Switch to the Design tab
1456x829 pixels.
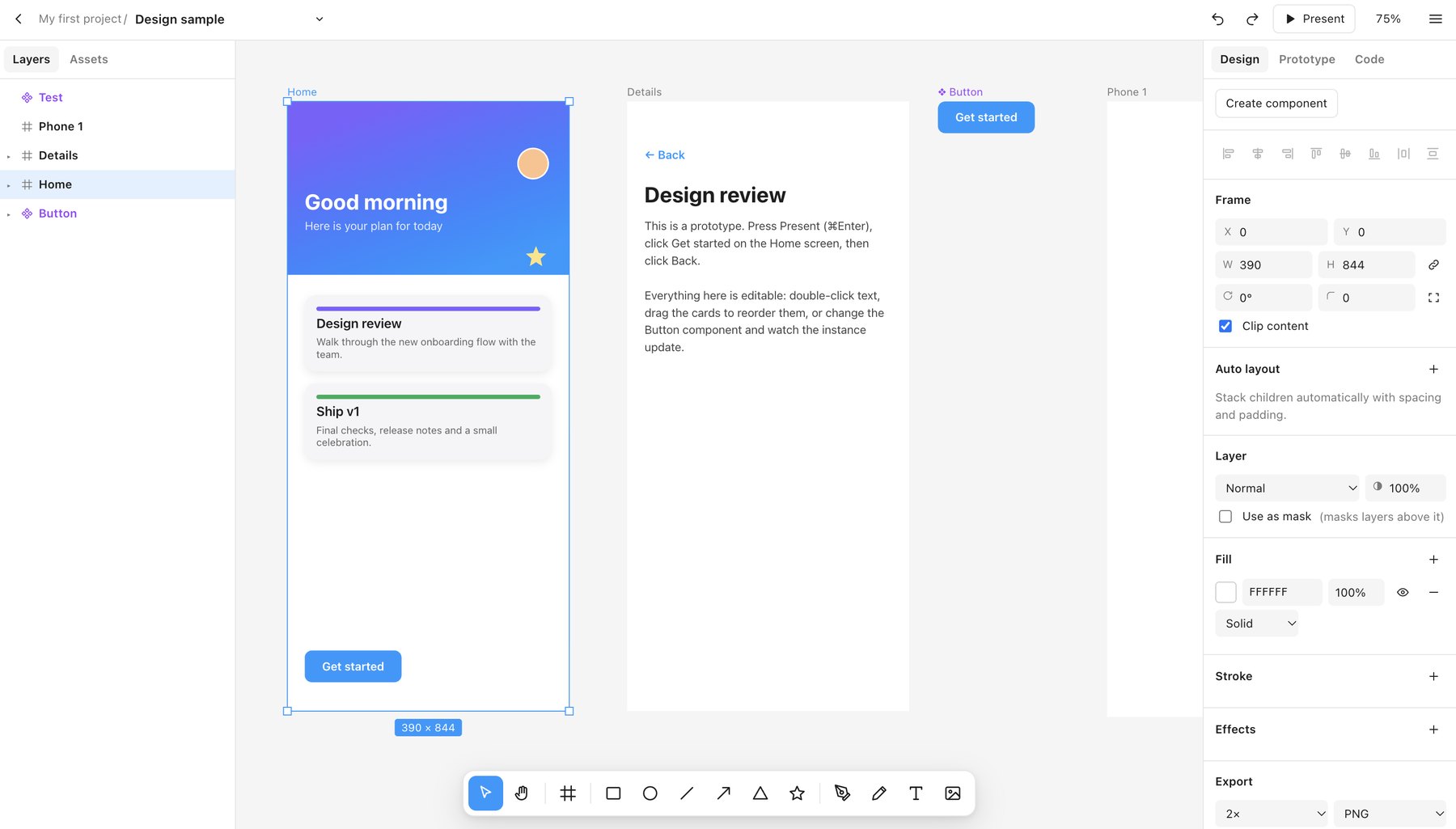(1239, 59)
